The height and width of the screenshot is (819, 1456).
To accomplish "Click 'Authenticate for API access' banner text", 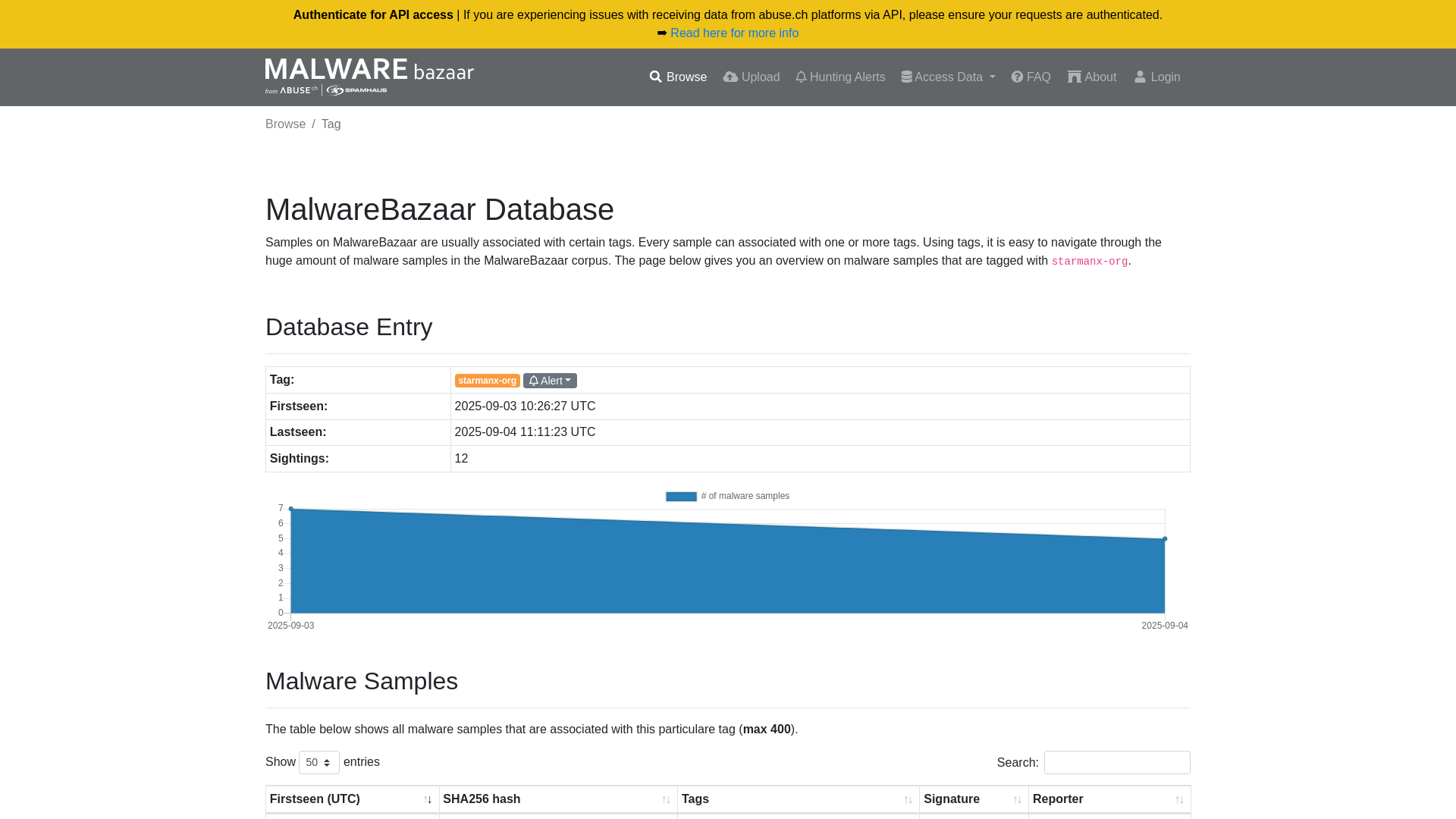I will 373,15.
